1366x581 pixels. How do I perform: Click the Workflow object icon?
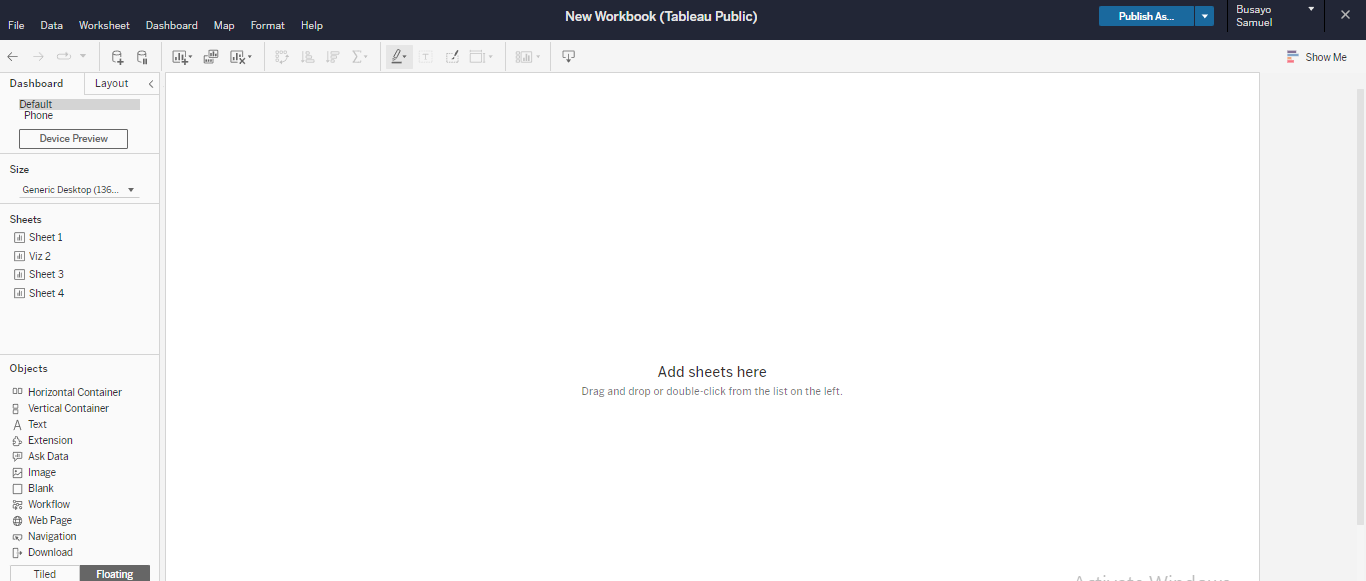[17, 504]
